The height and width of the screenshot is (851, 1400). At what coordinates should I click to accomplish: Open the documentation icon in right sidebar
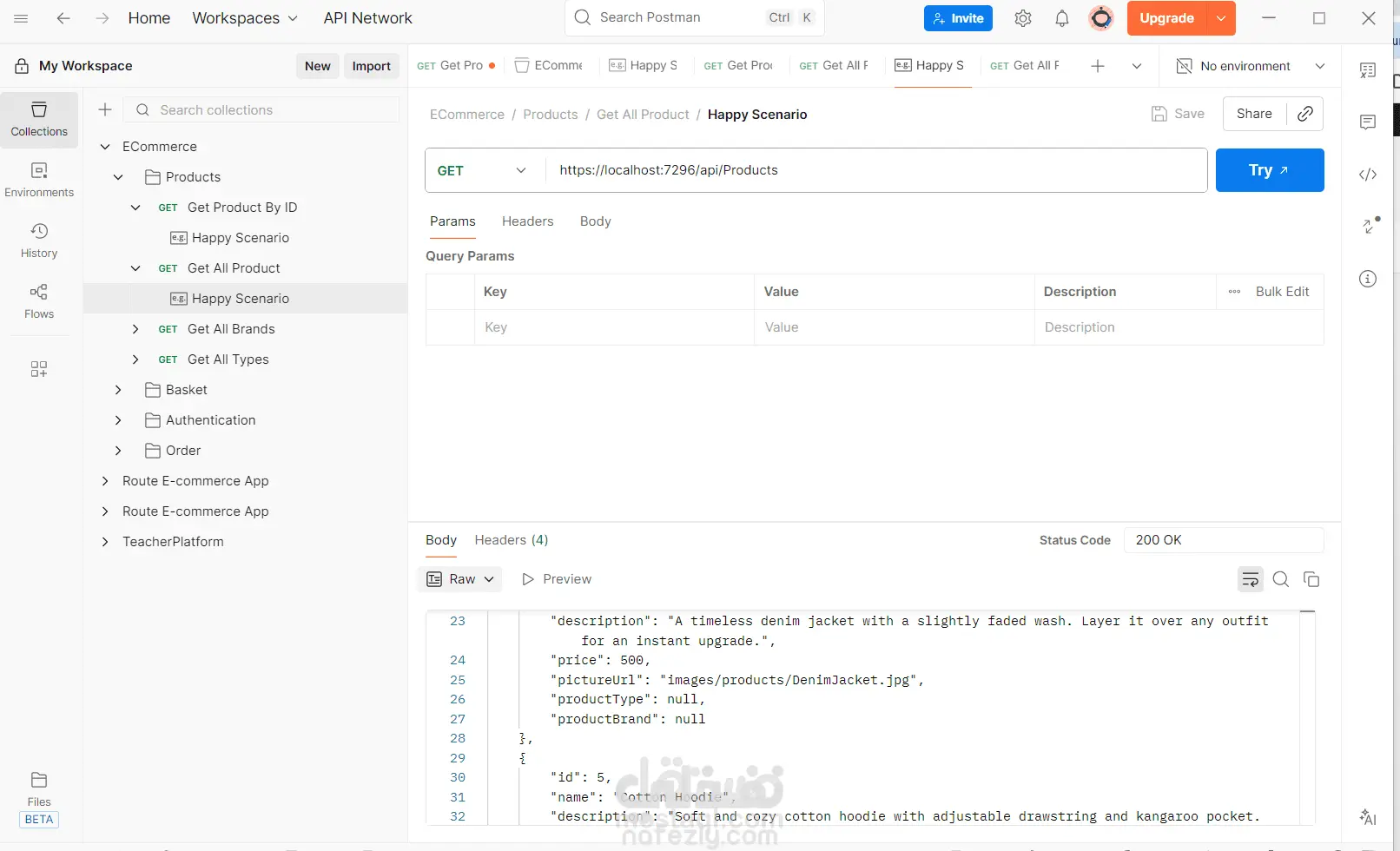[x=1368, y=70]
